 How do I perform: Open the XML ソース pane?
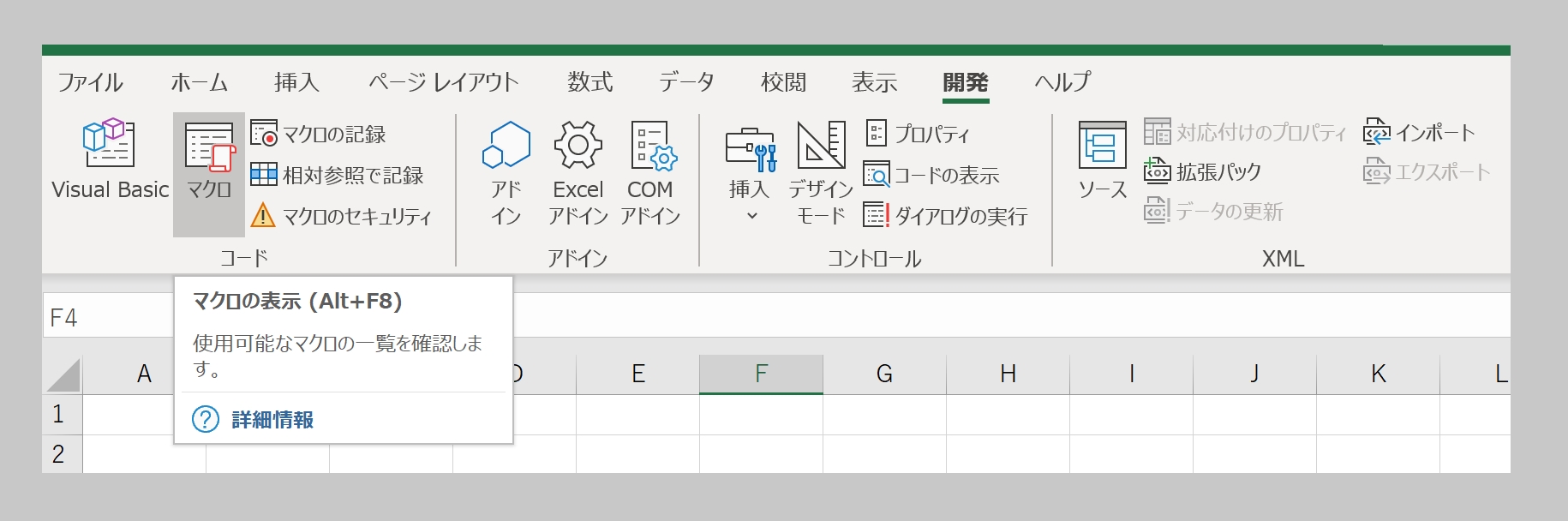click(1102, 161)
